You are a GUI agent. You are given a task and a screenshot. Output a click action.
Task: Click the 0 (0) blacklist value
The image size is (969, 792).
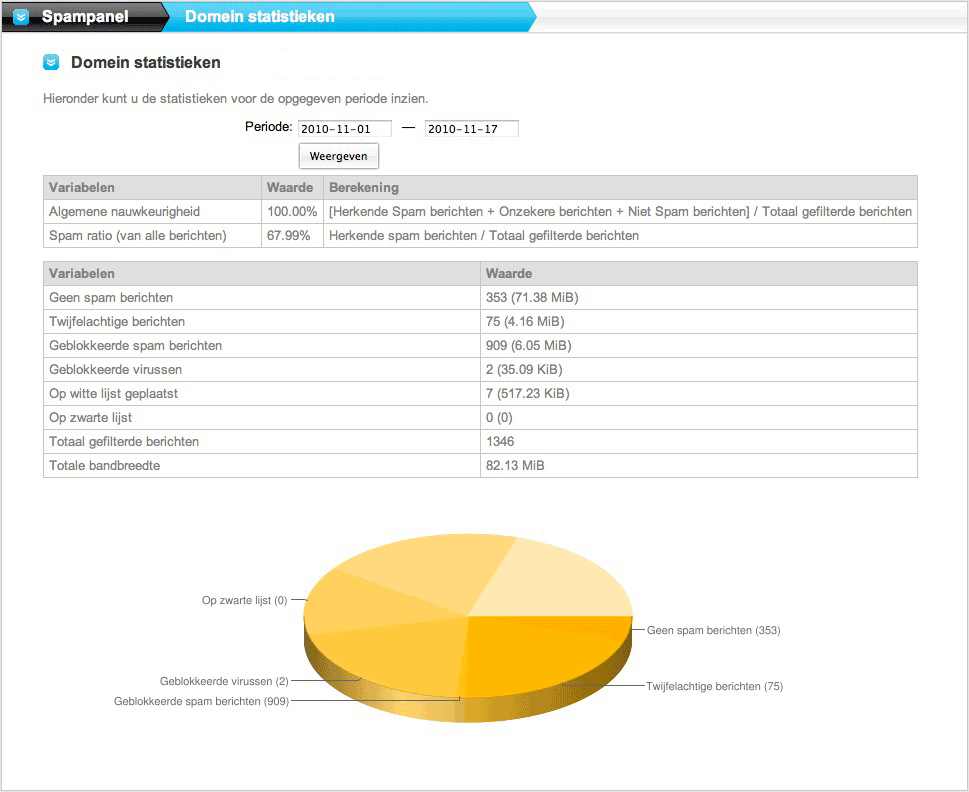(x=499, y=418)
